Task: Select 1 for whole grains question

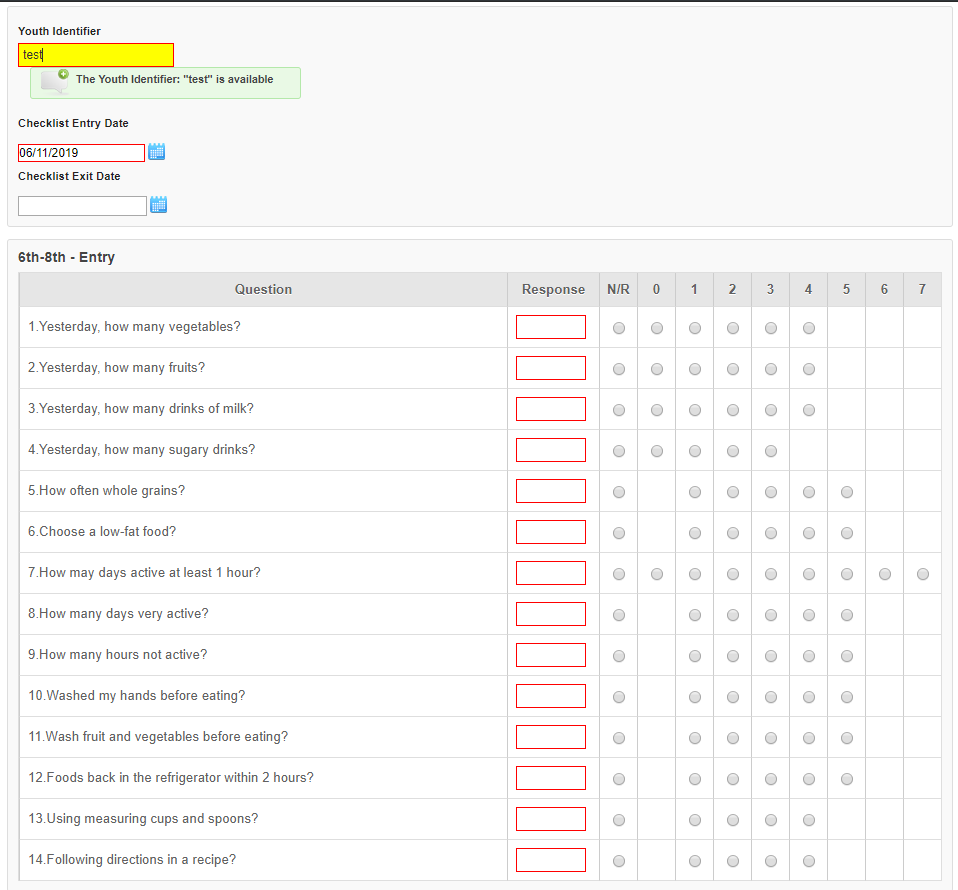Action: click(695, 492)
